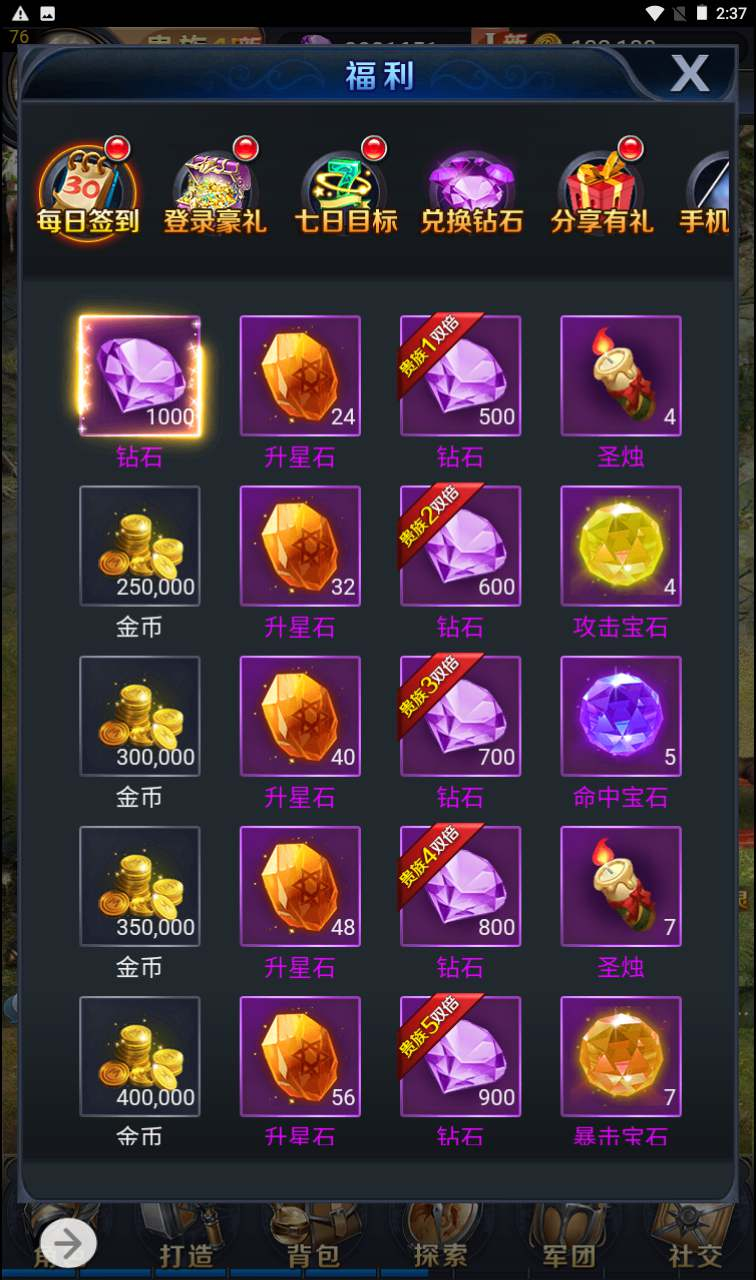
Task: Tap the yellow 攻击宝石 gem item
Action: pyautogui.click(x=621, y=546)
